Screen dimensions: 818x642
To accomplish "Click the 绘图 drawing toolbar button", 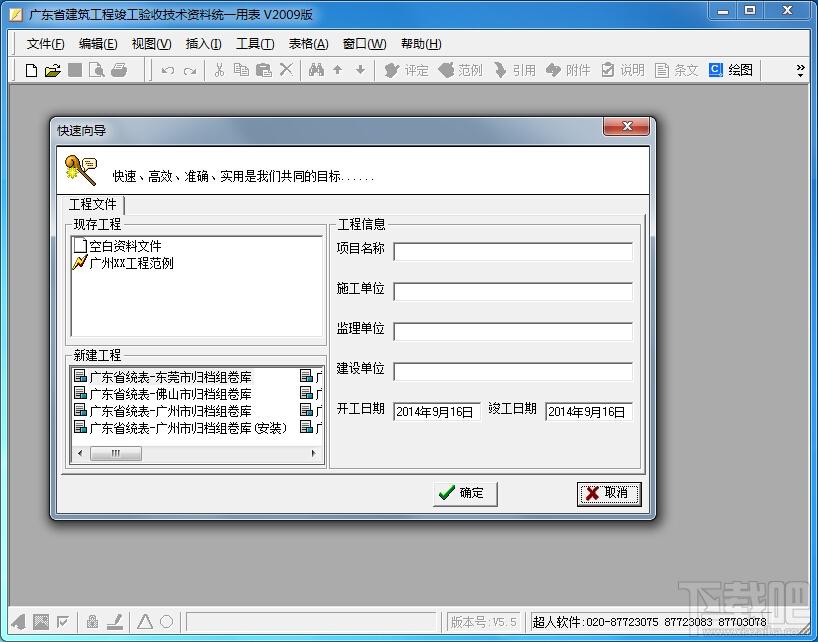I will 731,70.
